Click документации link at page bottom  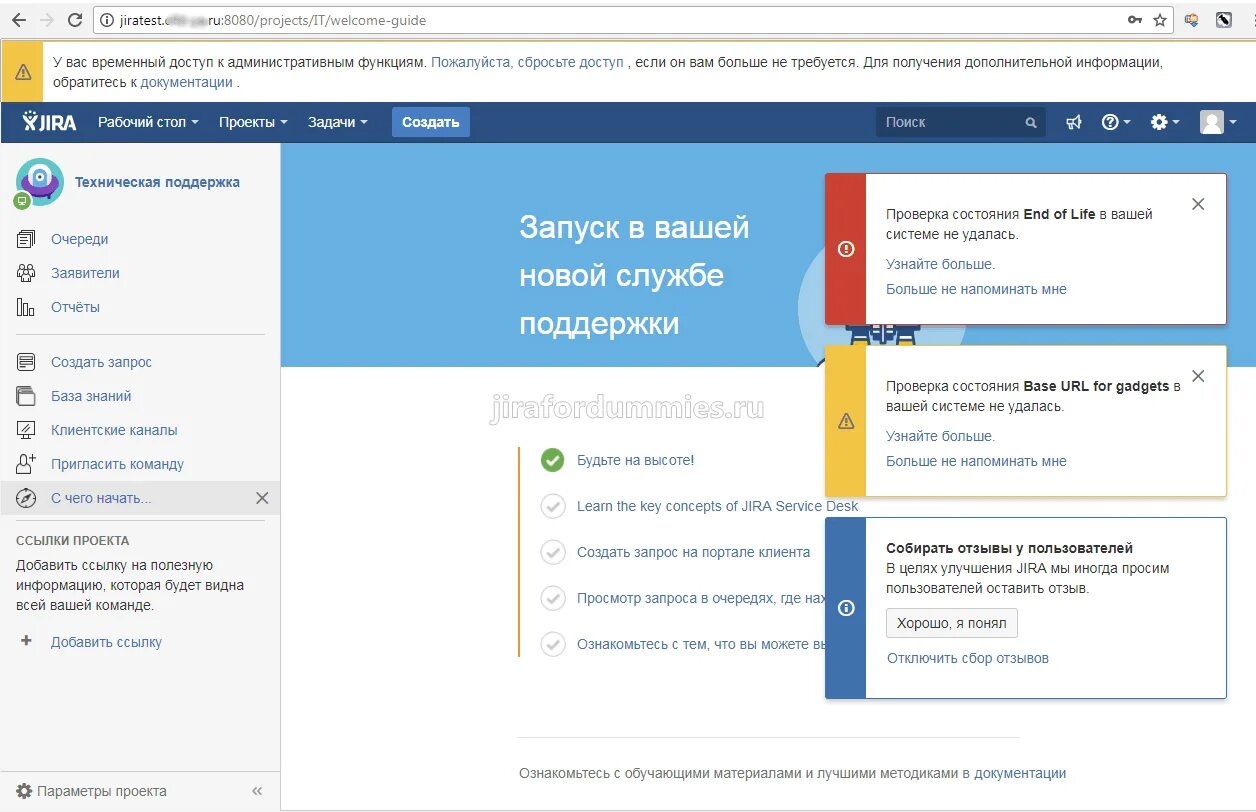1020,773
